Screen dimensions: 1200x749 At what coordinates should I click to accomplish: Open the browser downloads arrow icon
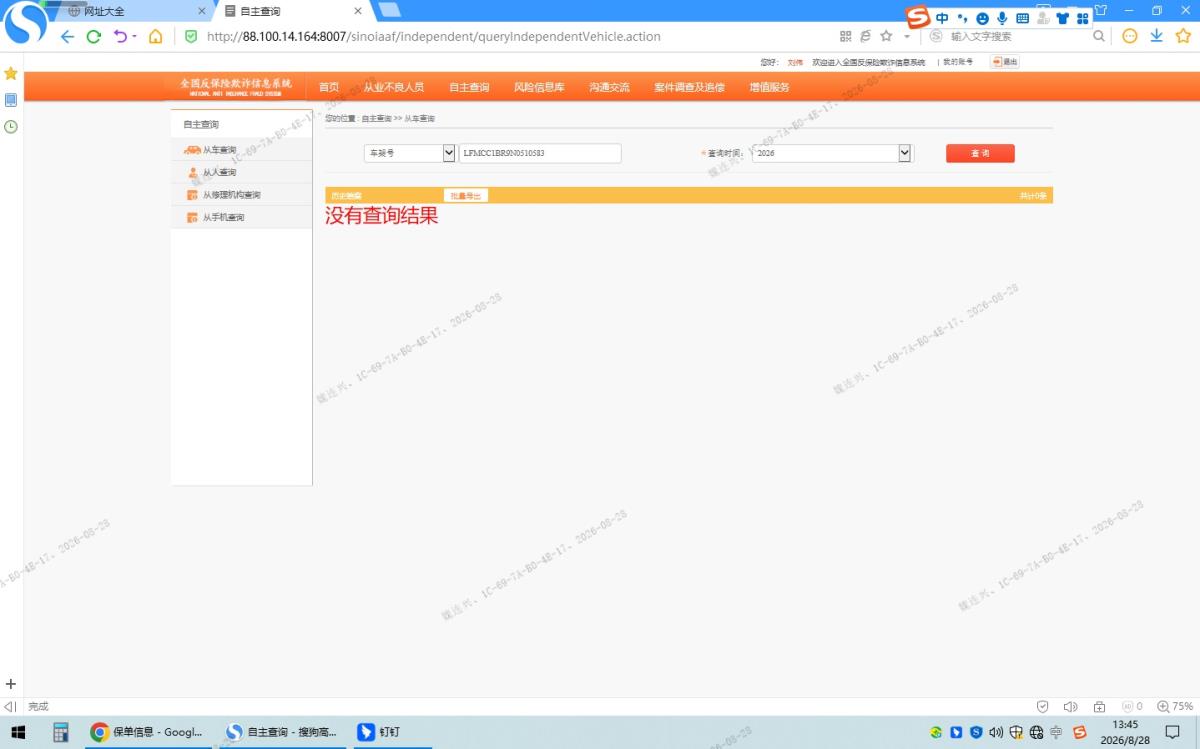tap(1156, 36)
